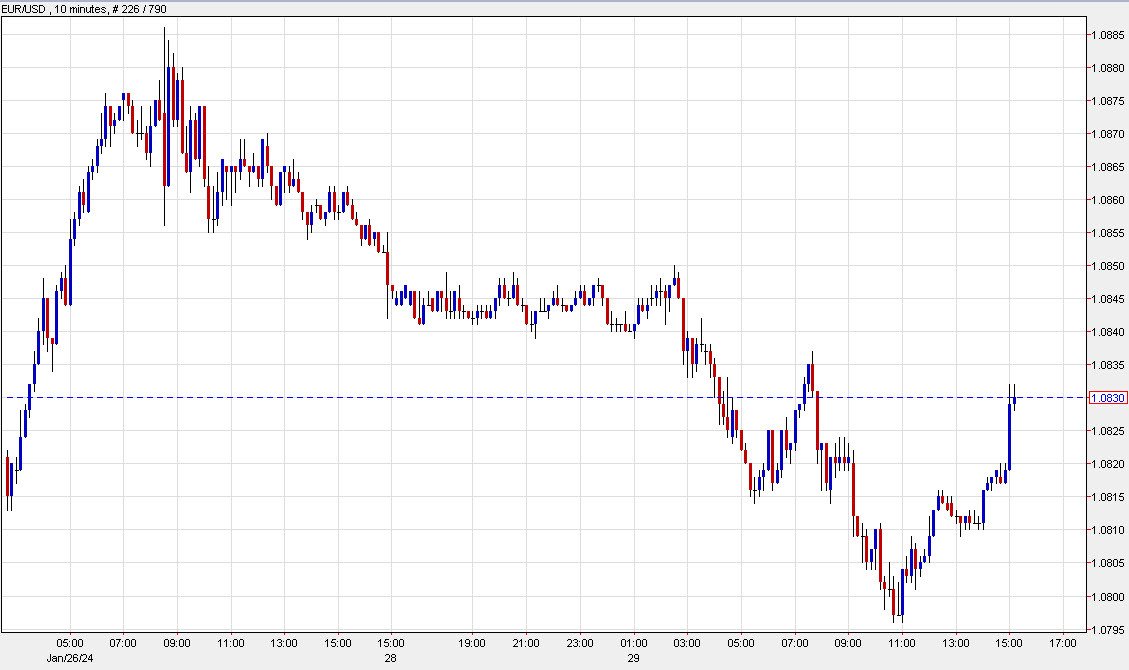
Task: Click the 1.0840 price axis label
Action: point(1107,332)
